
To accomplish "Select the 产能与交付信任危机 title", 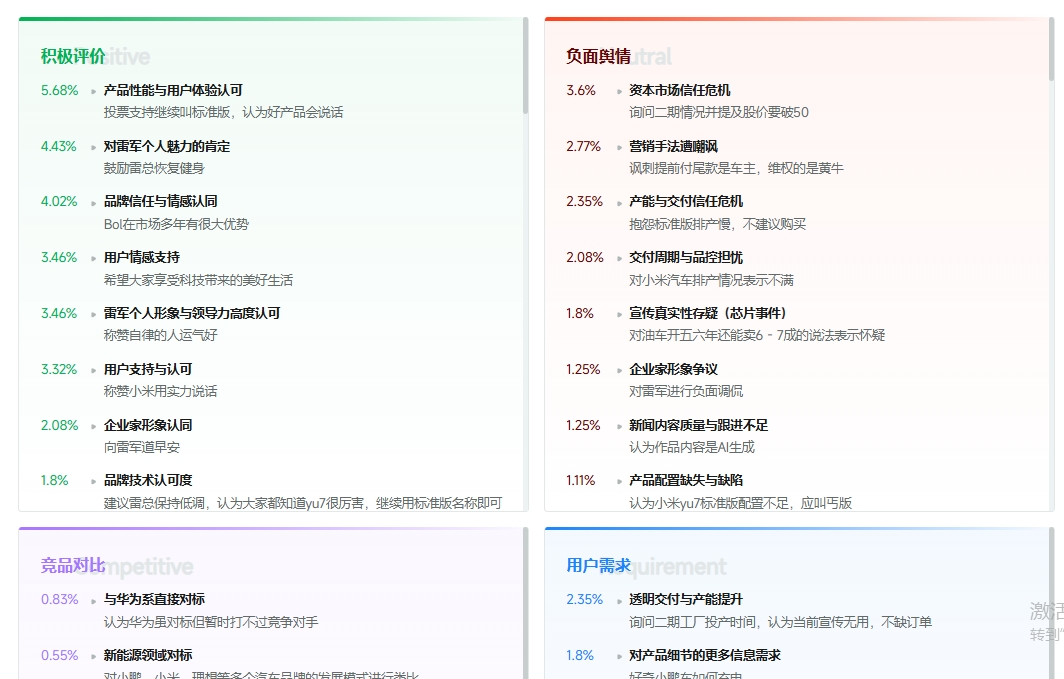I will pyautogui.click(x=686, y=201).
